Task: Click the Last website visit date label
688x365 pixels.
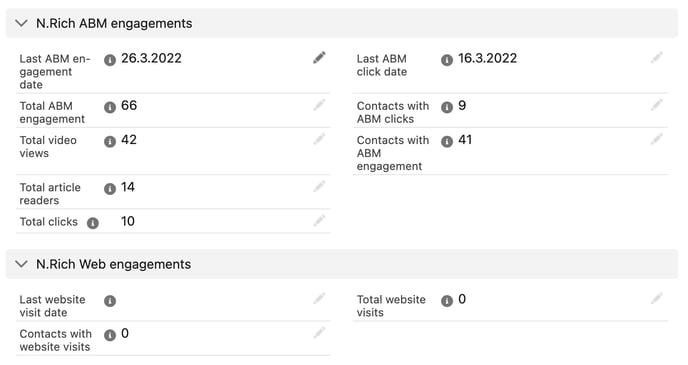Action: point(52,306)
